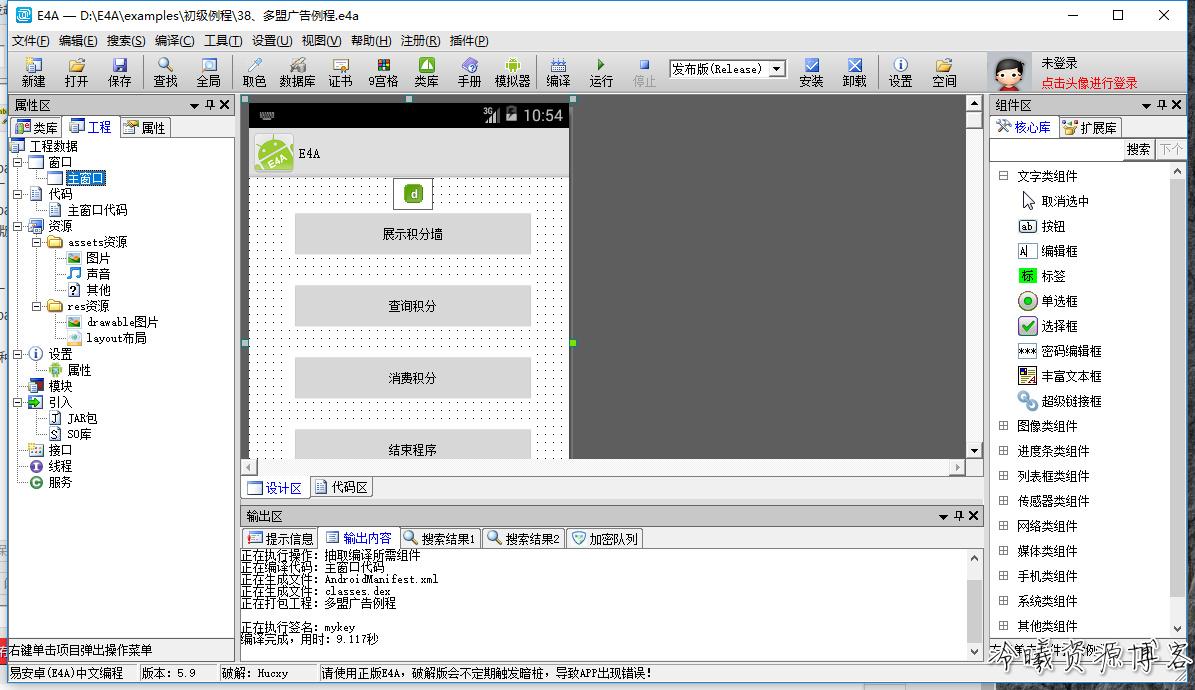Expand the 传感器类组件 component group
This screenshot has height=690, width=1195.
[x=1003, y=501]
